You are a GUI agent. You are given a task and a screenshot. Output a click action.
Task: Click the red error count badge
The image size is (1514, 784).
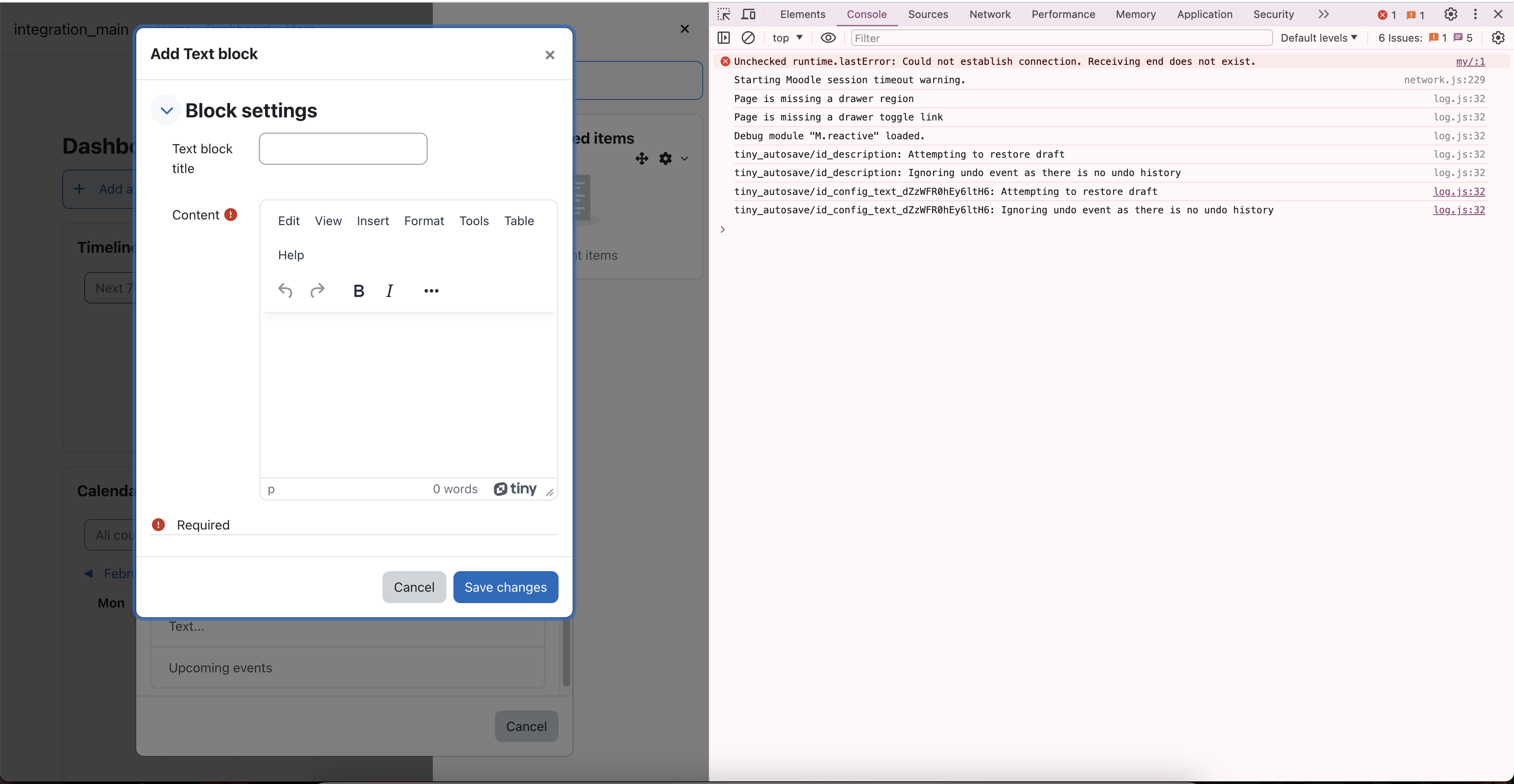tap(1387, 15)
